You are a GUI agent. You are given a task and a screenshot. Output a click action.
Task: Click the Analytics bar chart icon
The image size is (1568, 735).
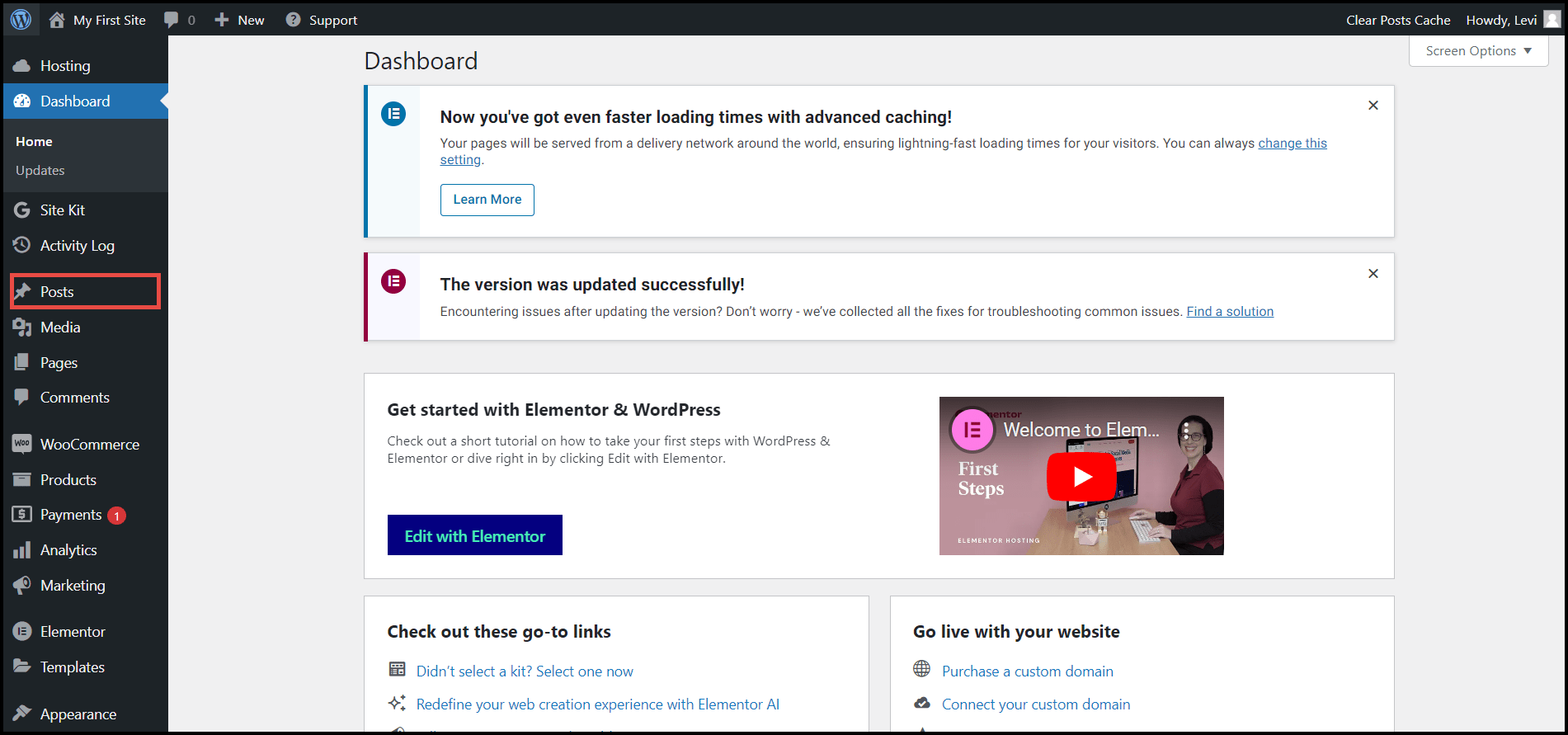pyautogui.click(x=22, y=550)
